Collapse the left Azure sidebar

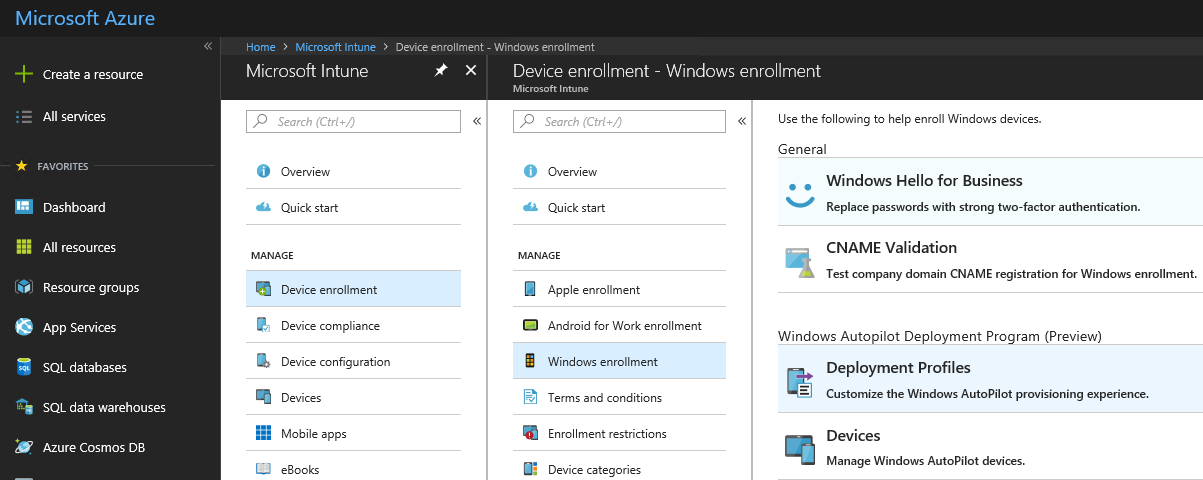pyautogui.click(x=208, y=46)
